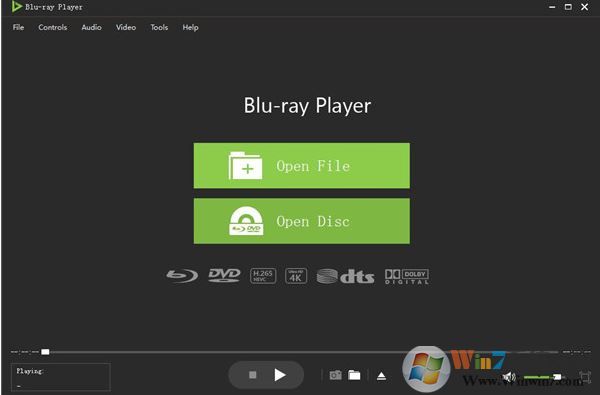
Task: Click the 4K Ultra HD badge
Action: [296, 276]
